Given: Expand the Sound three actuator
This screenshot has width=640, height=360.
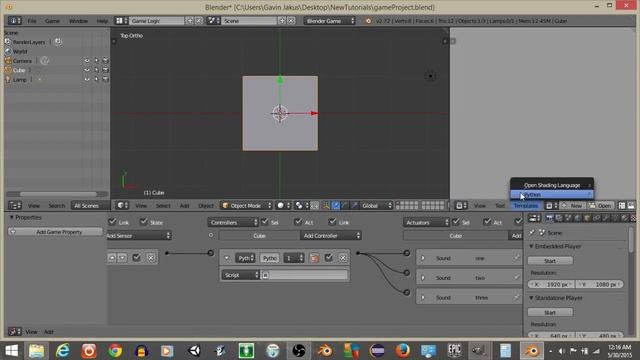Looking at the screenshot, I should pos(423,298).
